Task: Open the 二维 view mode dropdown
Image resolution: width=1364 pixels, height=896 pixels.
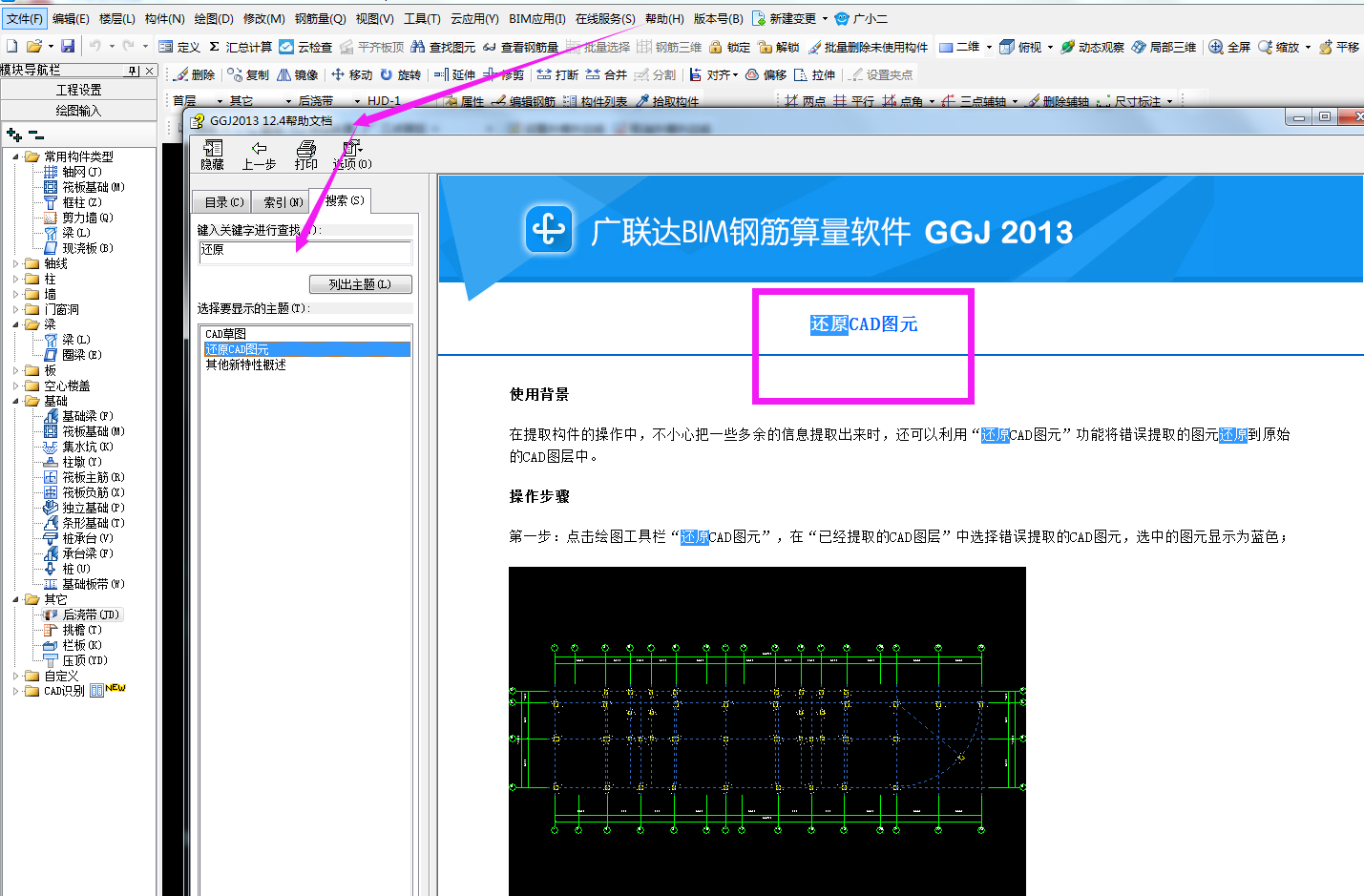Action: pos(989,47)
